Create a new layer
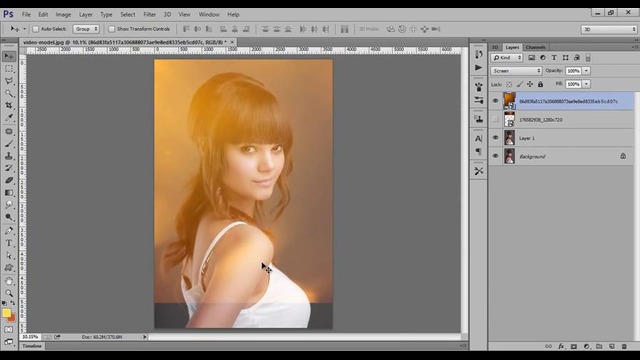The image size is (640, 360). [x=611, y=346]
